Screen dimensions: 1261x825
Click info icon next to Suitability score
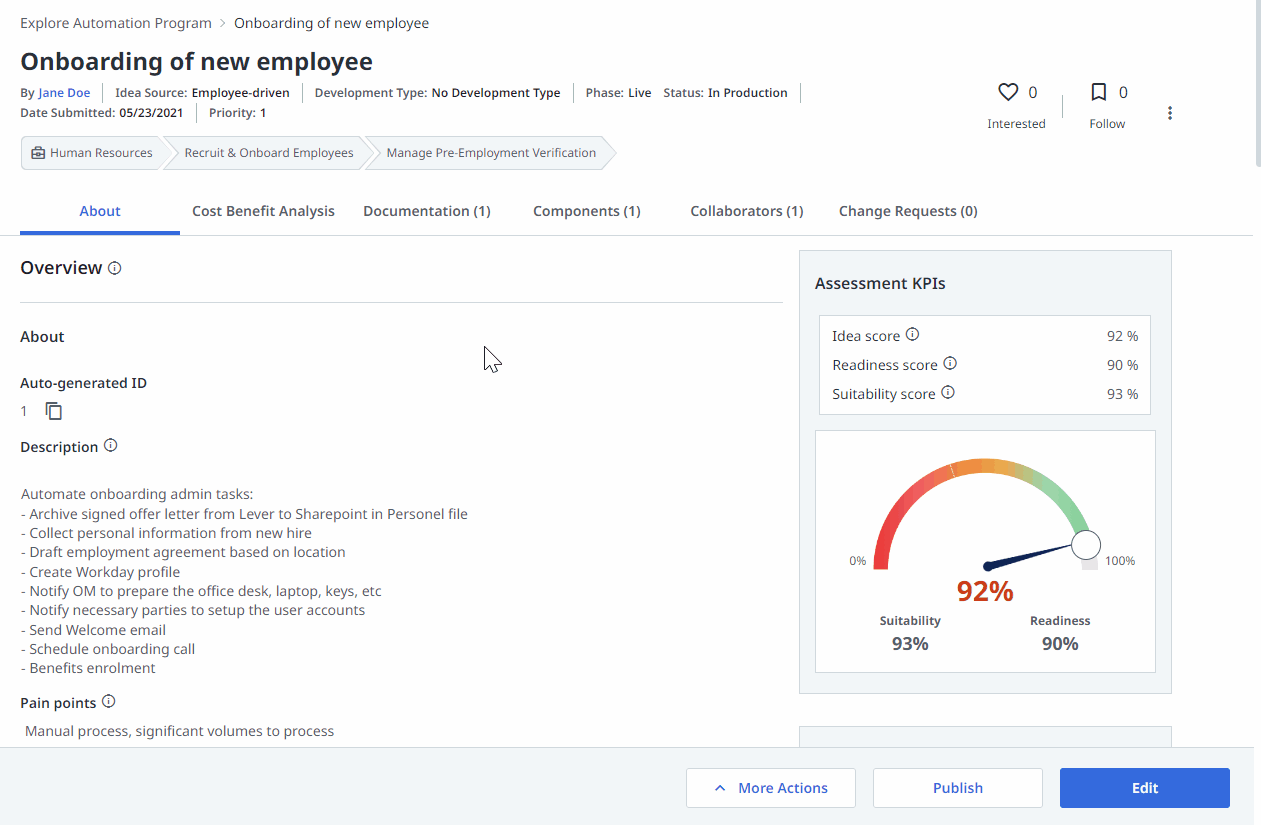pos(948,393)
